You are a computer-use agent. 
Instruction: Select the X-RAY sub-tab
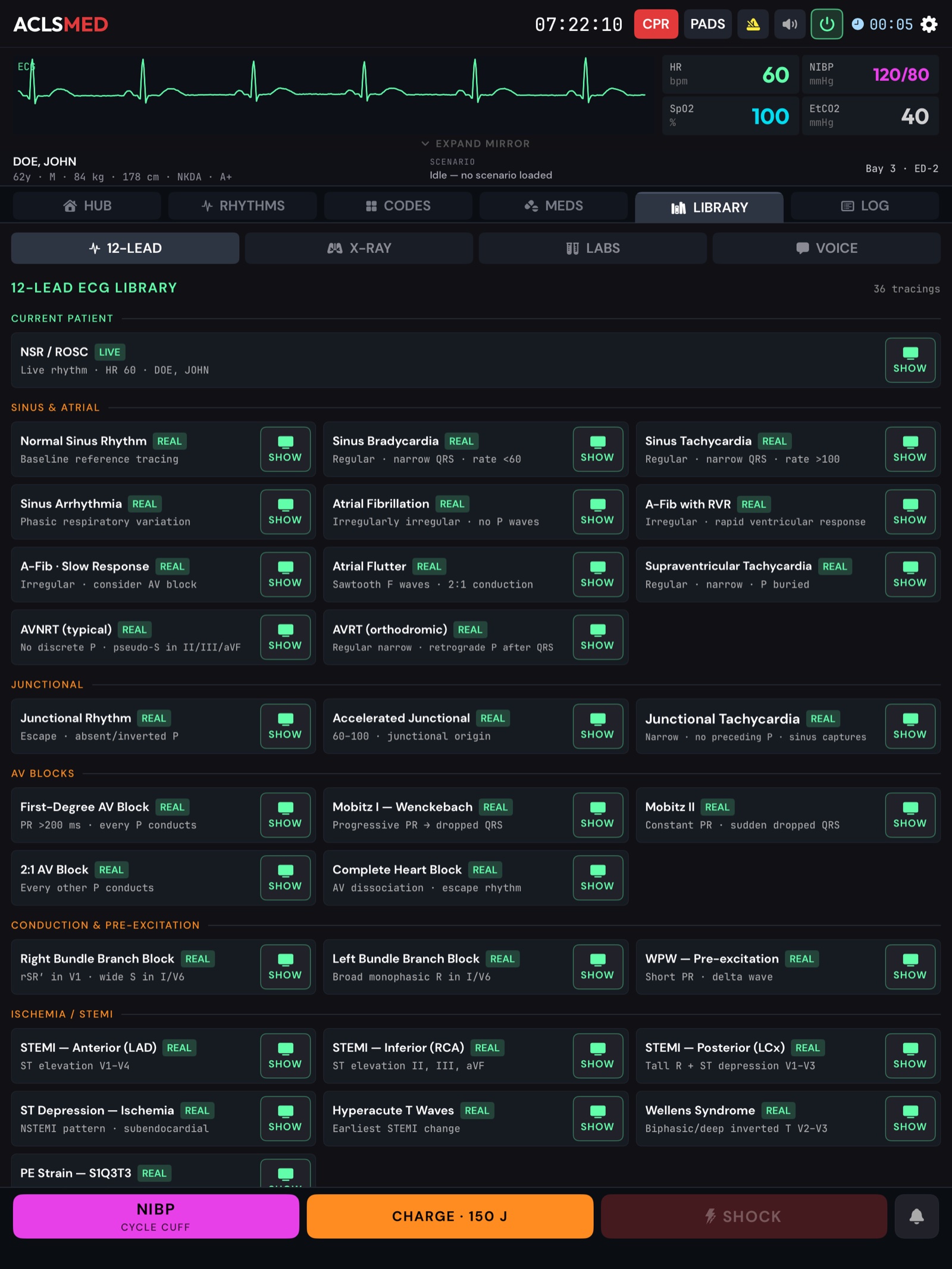click(x=359, y=248)
